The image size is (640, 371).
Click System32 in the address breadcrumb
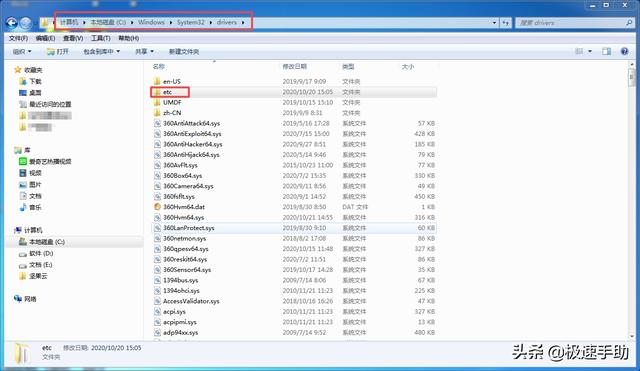[x=191, y=22]
